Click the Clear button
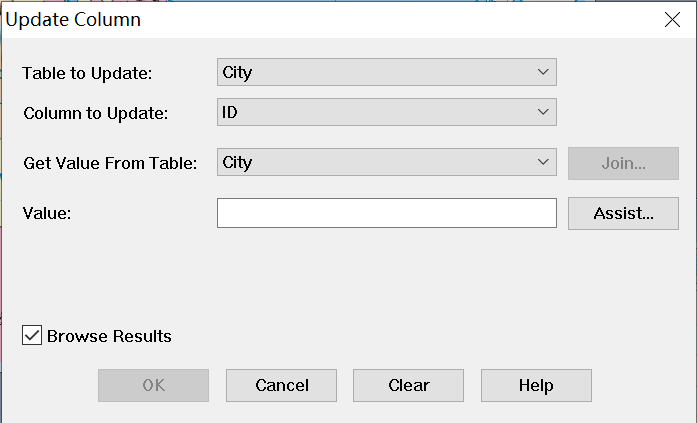The height and width of the screenshot is (423, 697). point(408,385)
